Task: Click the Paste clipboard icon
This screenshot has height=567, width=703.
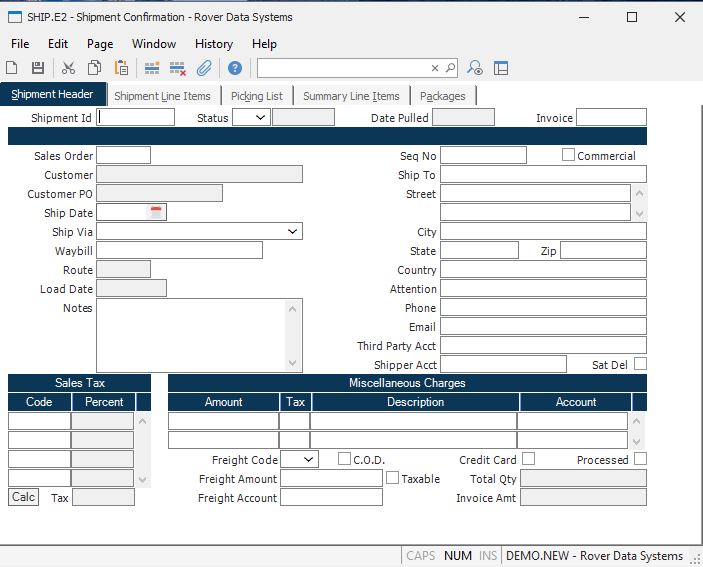Action: tap(121, 68)
